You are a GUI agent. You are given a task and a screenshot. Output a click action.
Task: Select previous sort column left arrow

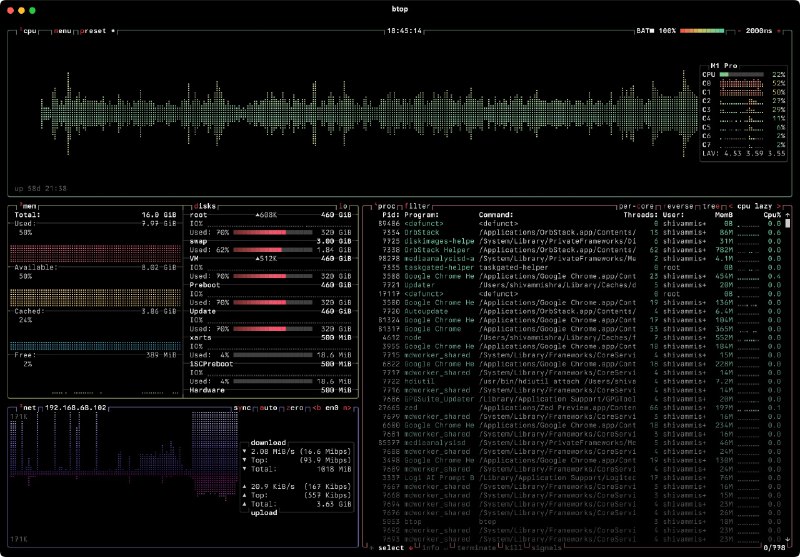pos(729,205)
